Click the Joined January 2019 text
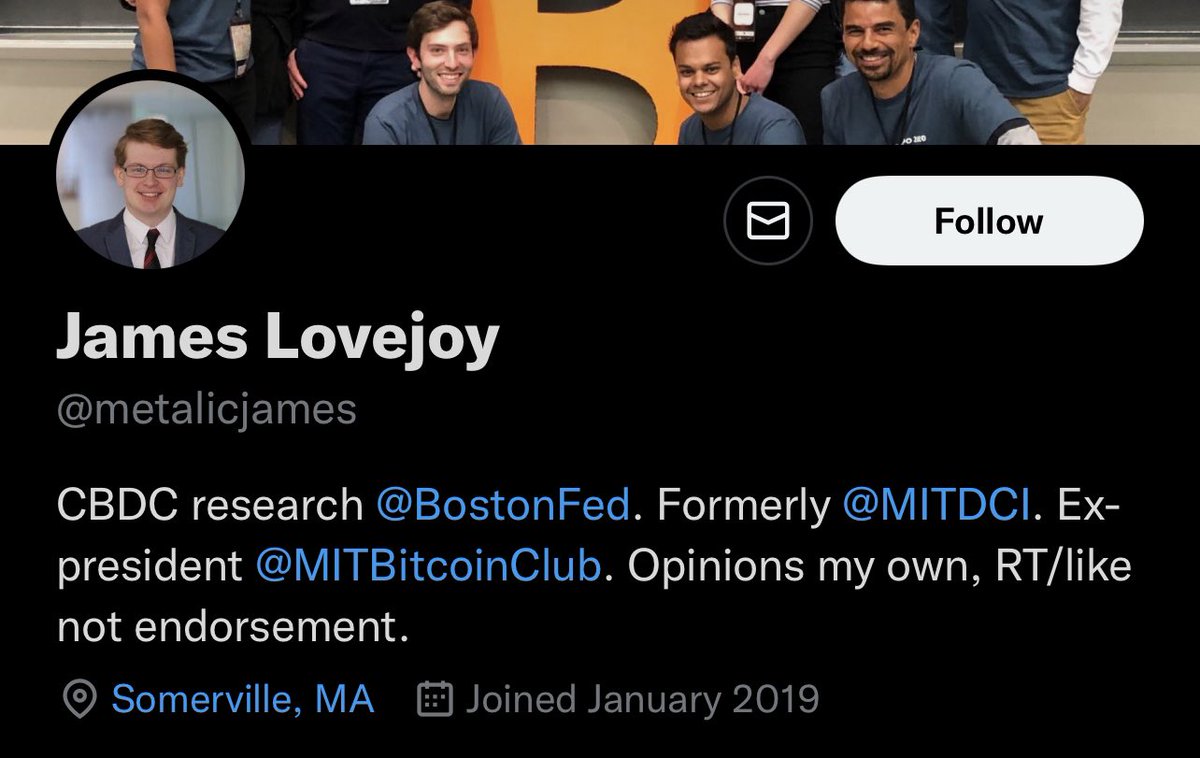Viewport: 1200px width, 758px height. click(x=642, y=699)
